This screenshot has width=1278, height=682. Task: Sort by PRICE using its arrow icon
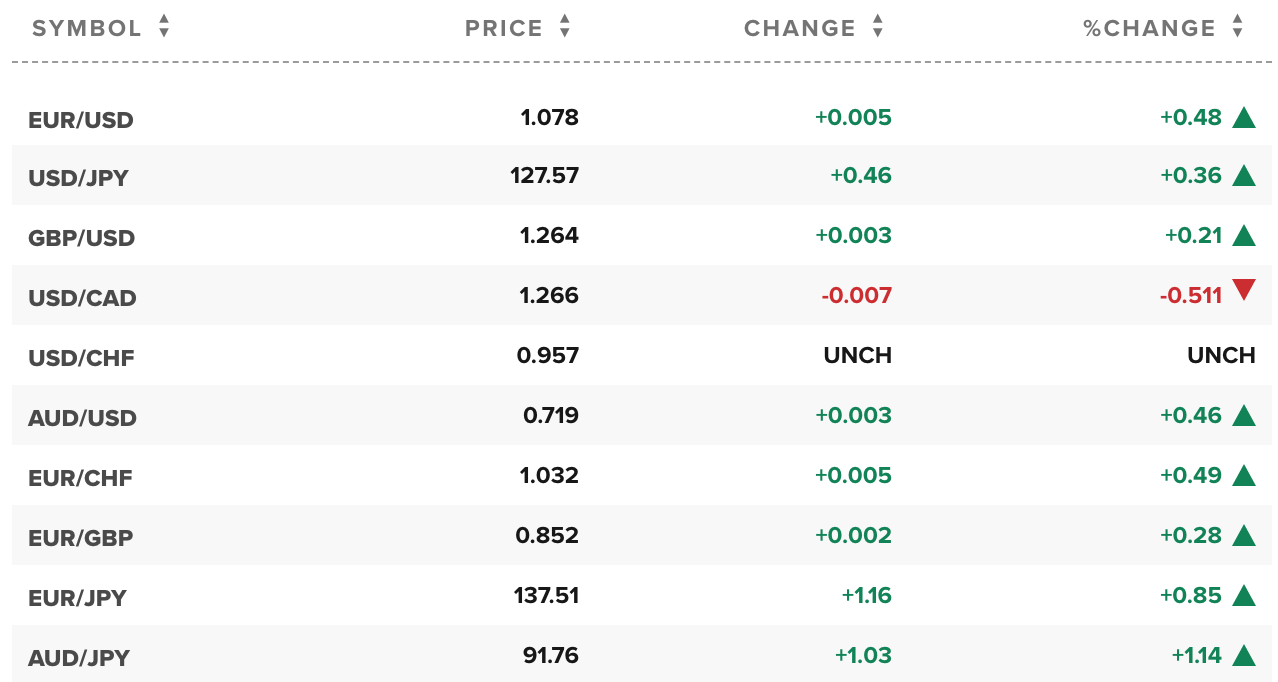tap(565, 27)
